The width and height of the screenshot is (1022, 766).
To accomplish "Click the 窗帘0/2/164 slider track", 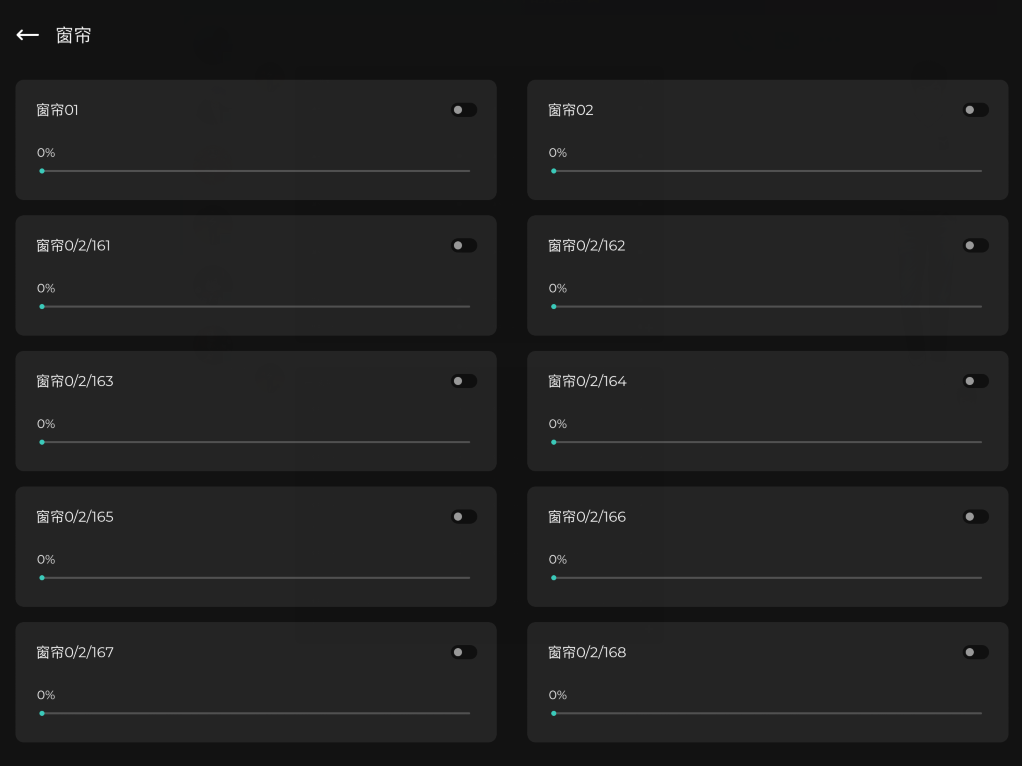I will (768, 442).
